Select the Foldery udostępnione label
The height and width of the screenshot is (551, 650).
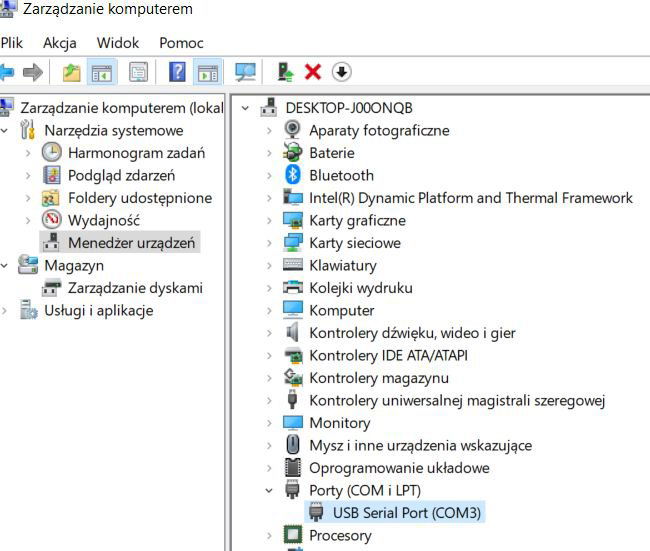(x=140, y=198)
